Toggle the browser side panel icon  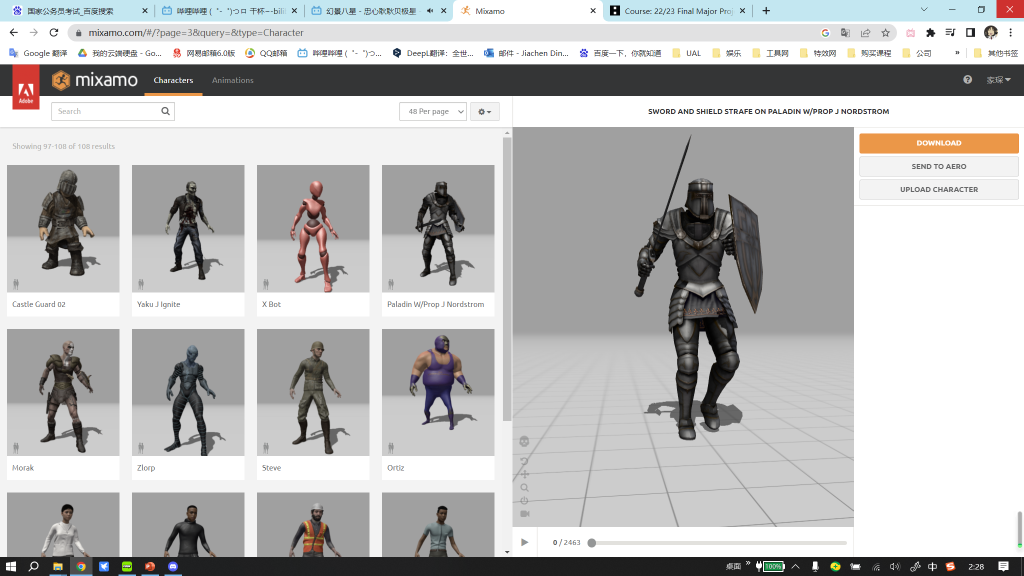[970, 33]
